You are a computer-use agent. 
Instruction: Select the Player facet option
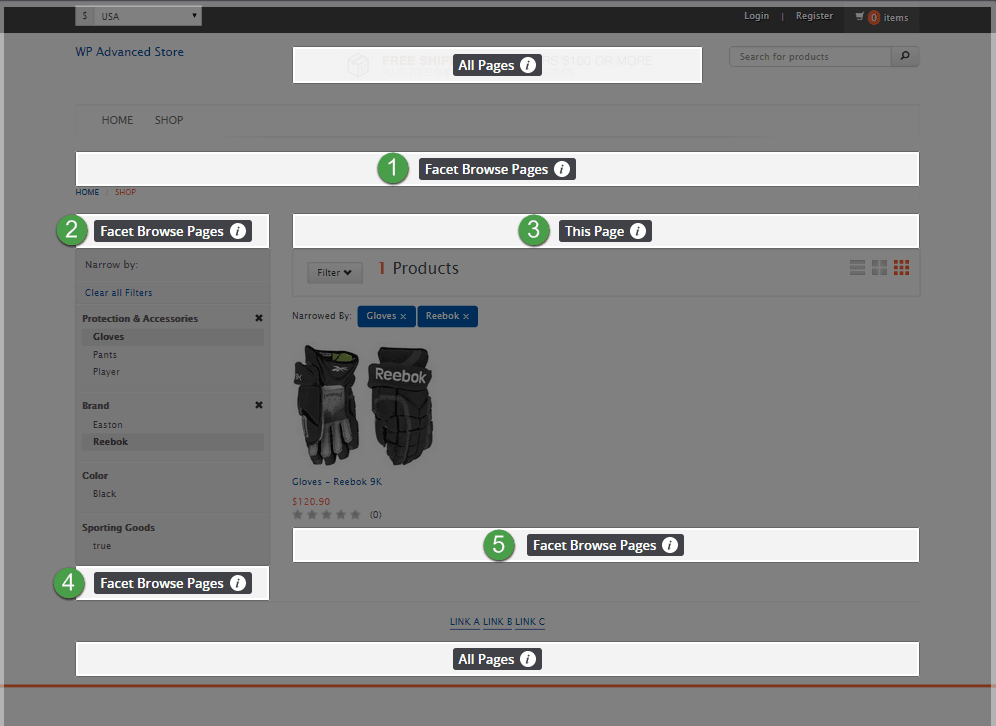[106, 372]
